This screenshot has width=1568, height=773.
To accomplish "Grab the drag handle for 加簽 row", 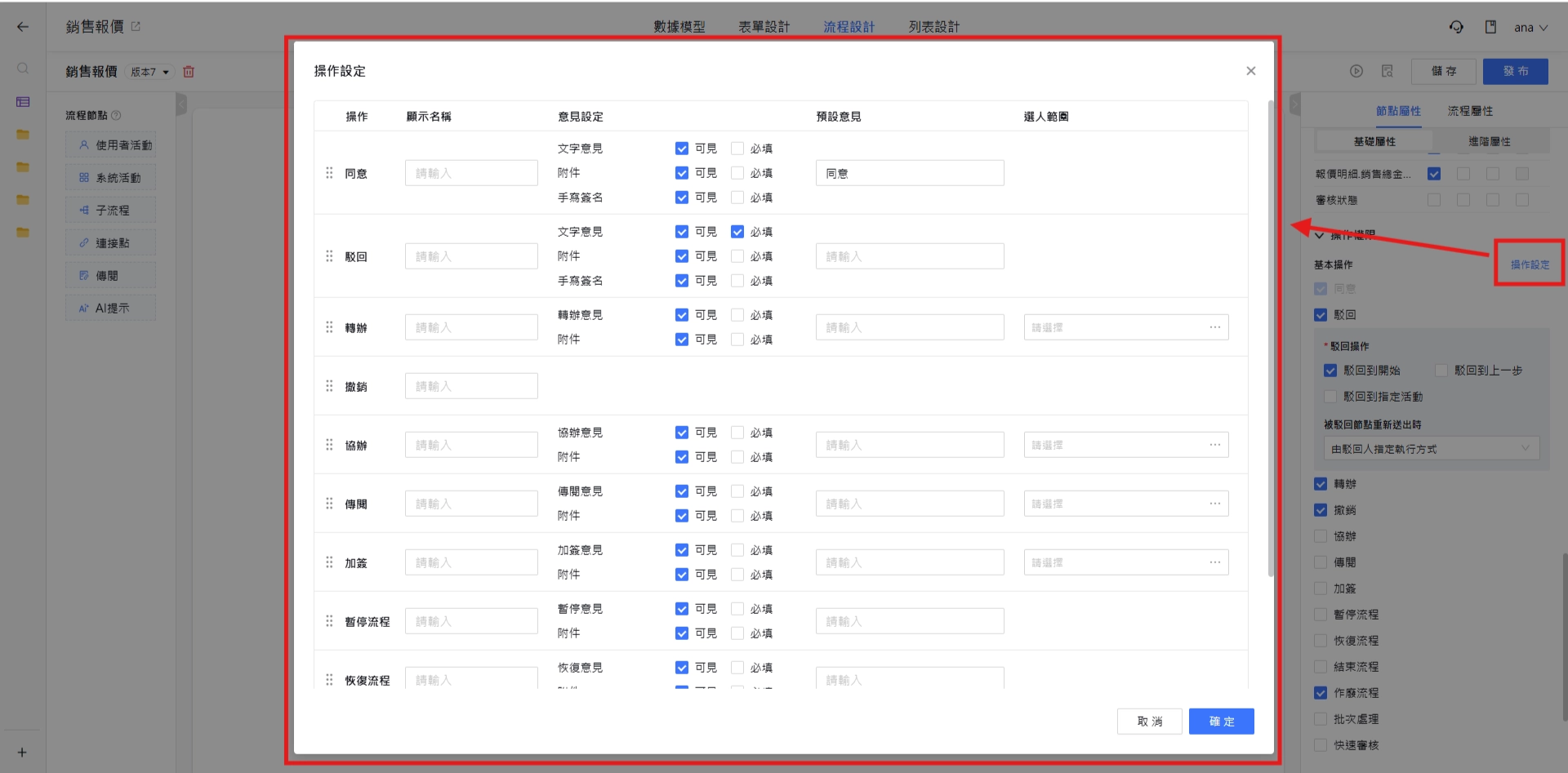I will pos(329,562).
